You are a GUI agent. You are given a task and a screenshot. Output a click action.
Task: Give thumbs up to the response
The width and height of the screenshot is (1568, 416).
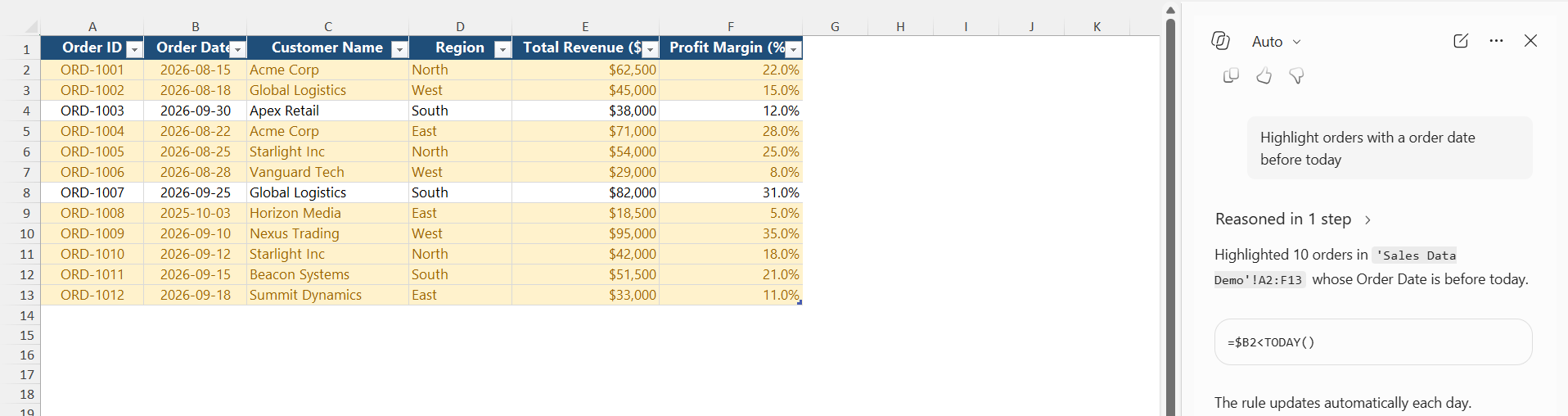[x=1264, y=76]
